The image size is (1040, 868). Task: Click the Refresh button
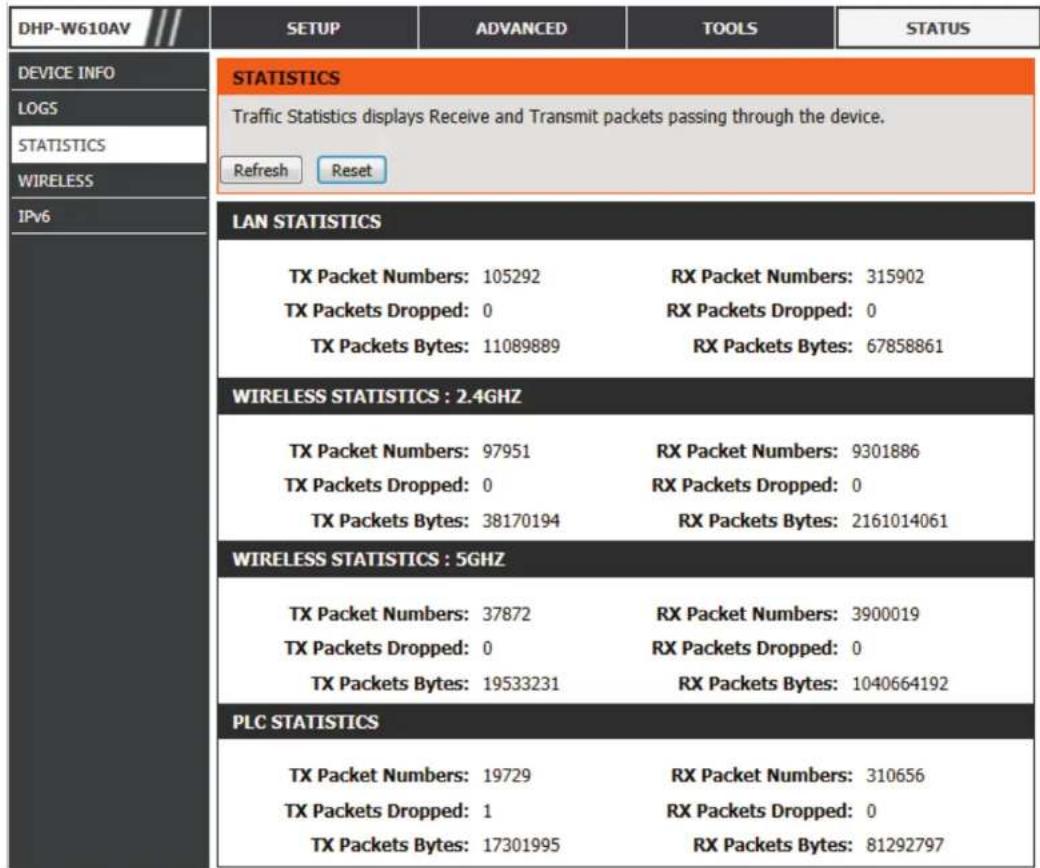click(261, 170)
